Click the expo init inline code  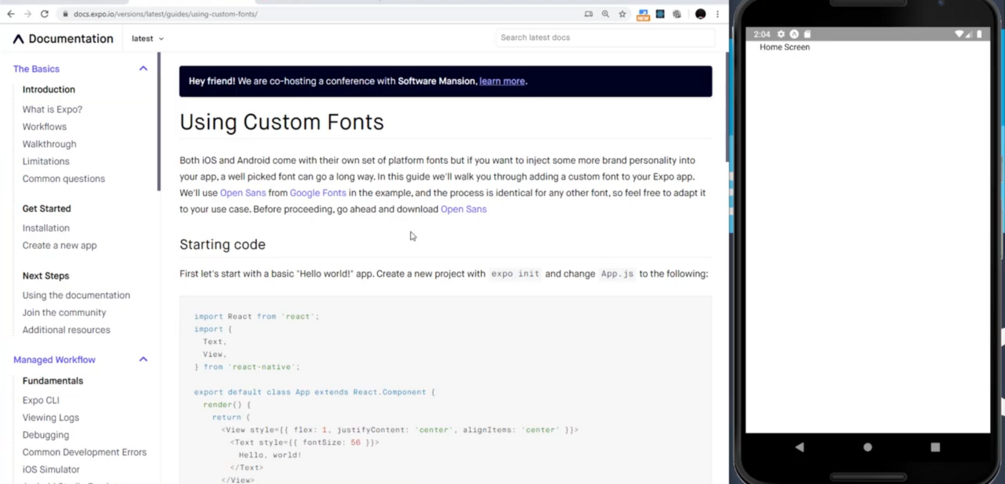pos(515,274)
